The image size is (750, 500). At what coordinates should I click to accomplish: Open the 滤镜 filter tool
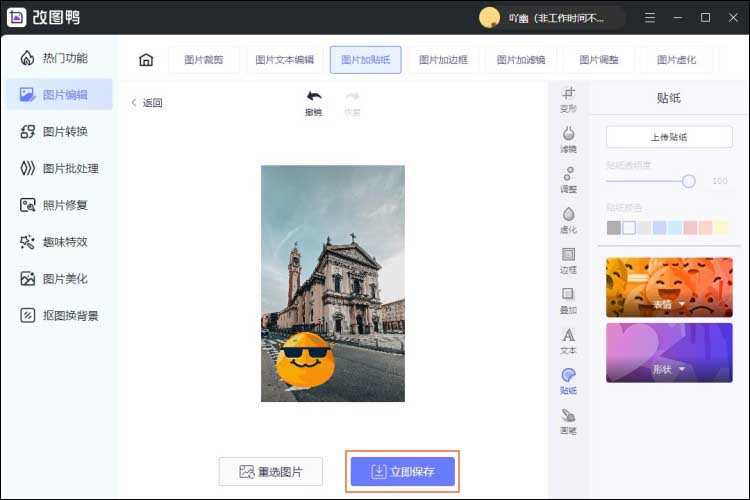click(x=568, y=139)
